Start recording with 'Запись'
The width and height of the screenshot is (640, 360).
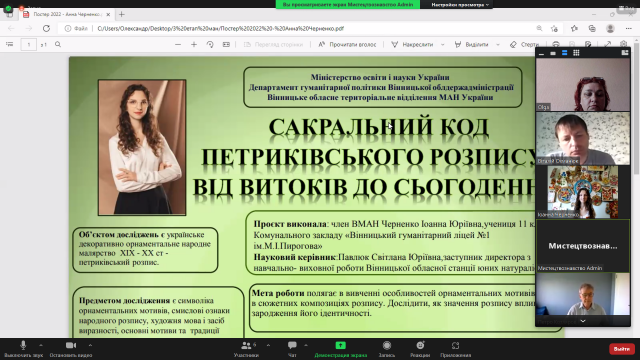coord(387,349)
